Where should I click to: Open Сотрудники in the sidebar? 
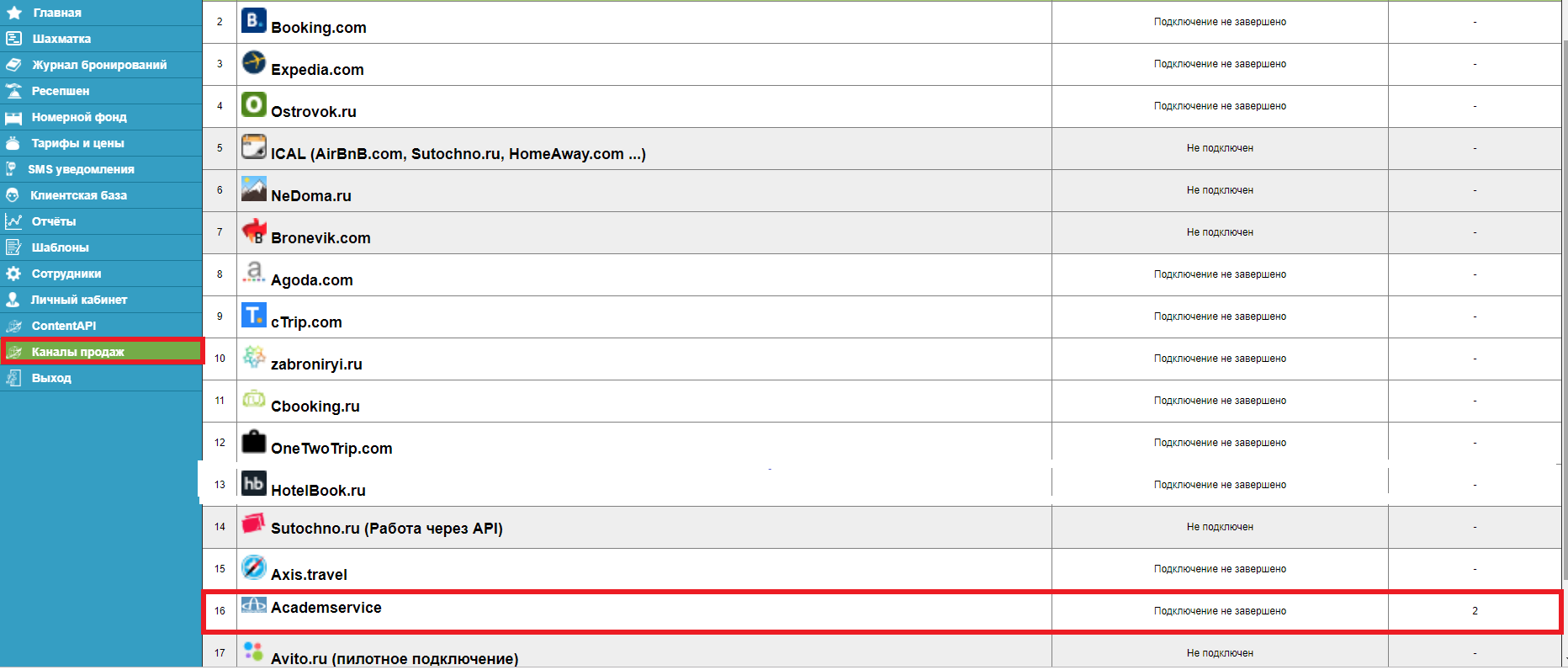[x=101, y=274]
